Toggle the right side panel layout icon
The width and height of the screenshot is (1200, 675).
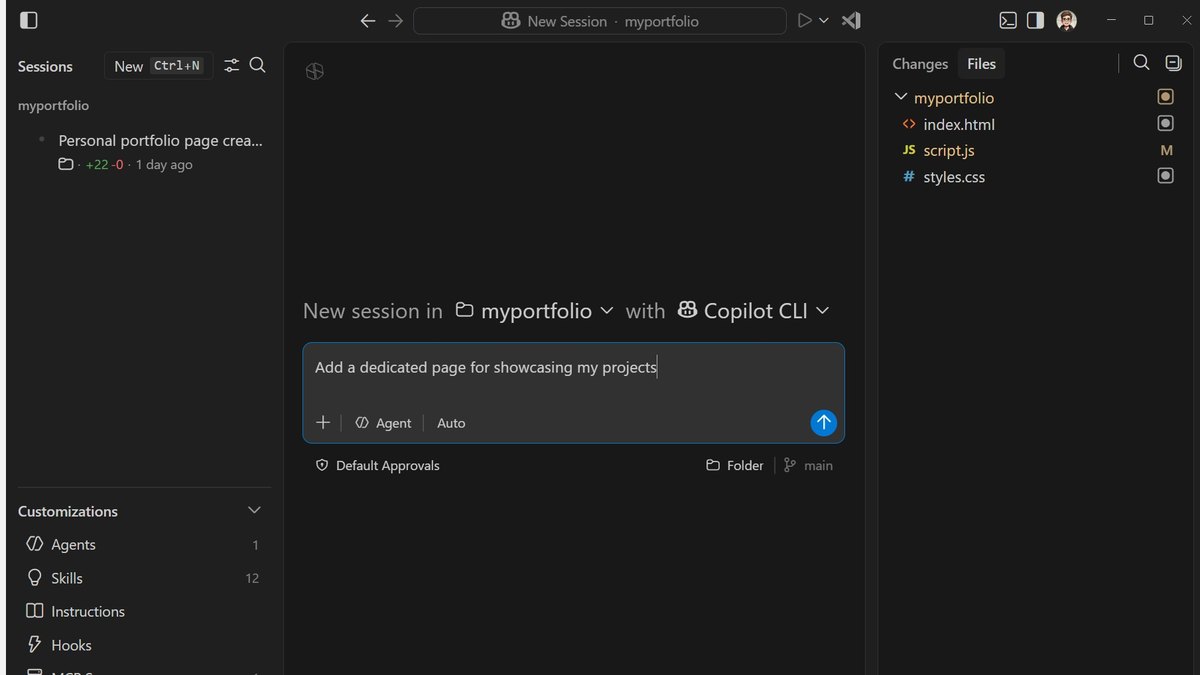[1036, 20]
